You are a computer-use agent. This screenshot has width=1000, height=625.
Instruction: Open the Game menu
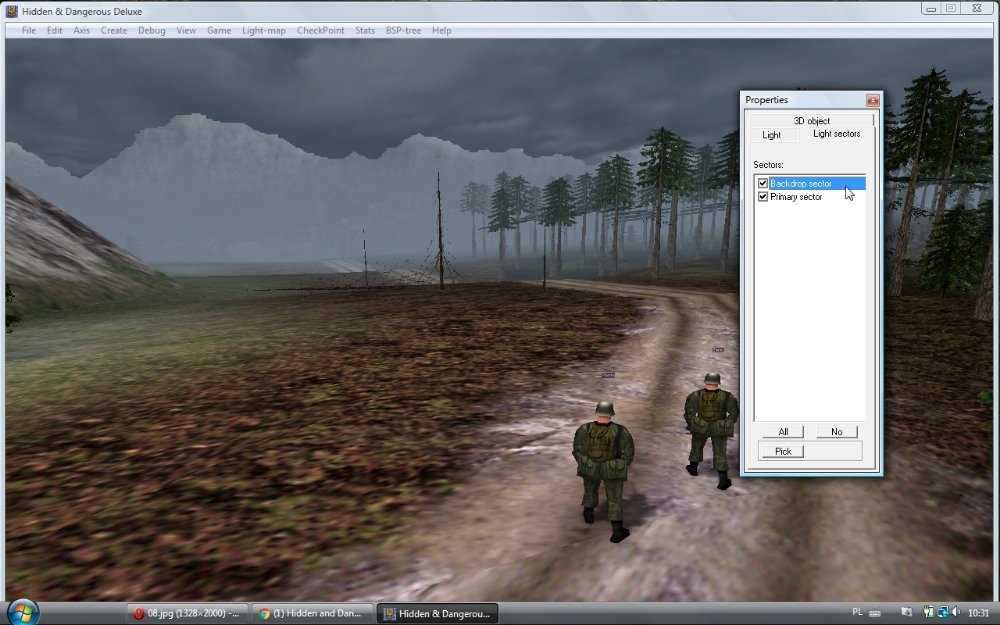219,31
